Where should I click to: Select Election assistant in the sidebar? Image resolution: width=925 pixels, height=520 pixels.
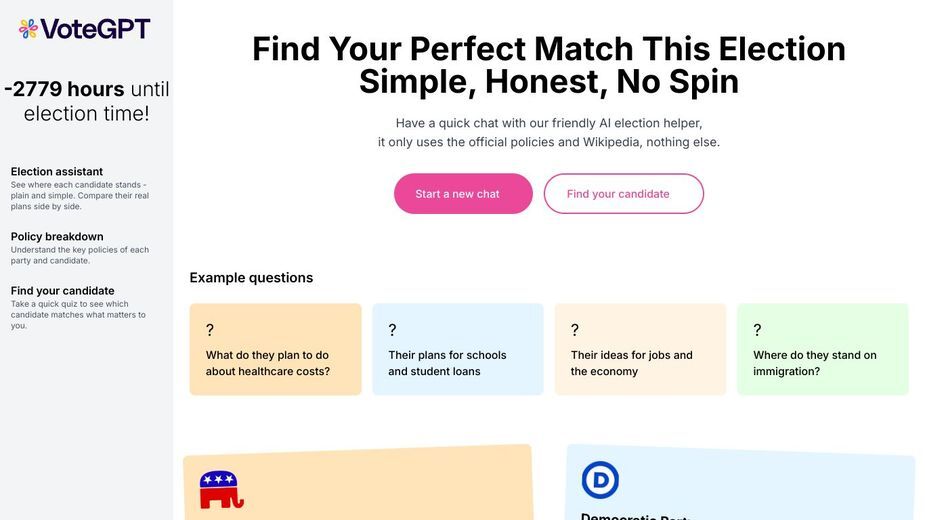click(57, 172)
